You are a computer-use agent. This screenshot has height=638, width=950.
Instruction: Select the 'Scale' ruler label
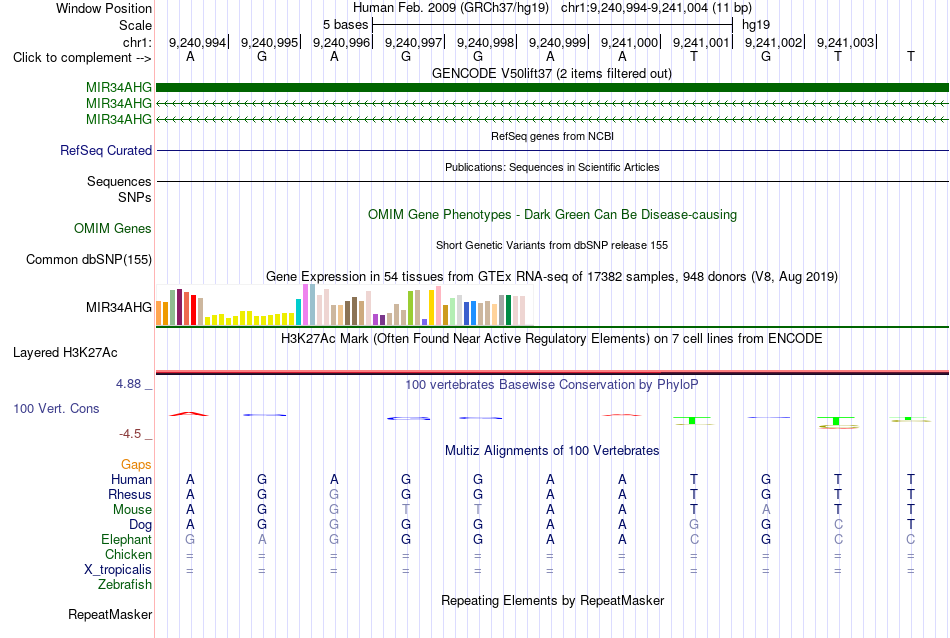(135, 25)
